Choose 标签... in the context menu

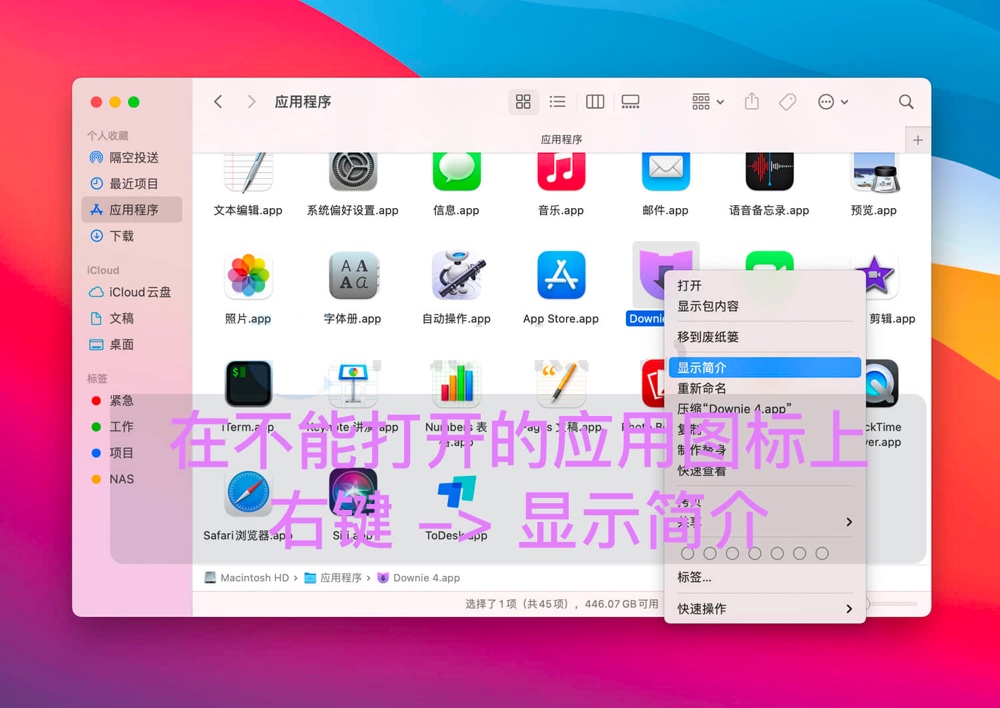[x=765, y=577]
